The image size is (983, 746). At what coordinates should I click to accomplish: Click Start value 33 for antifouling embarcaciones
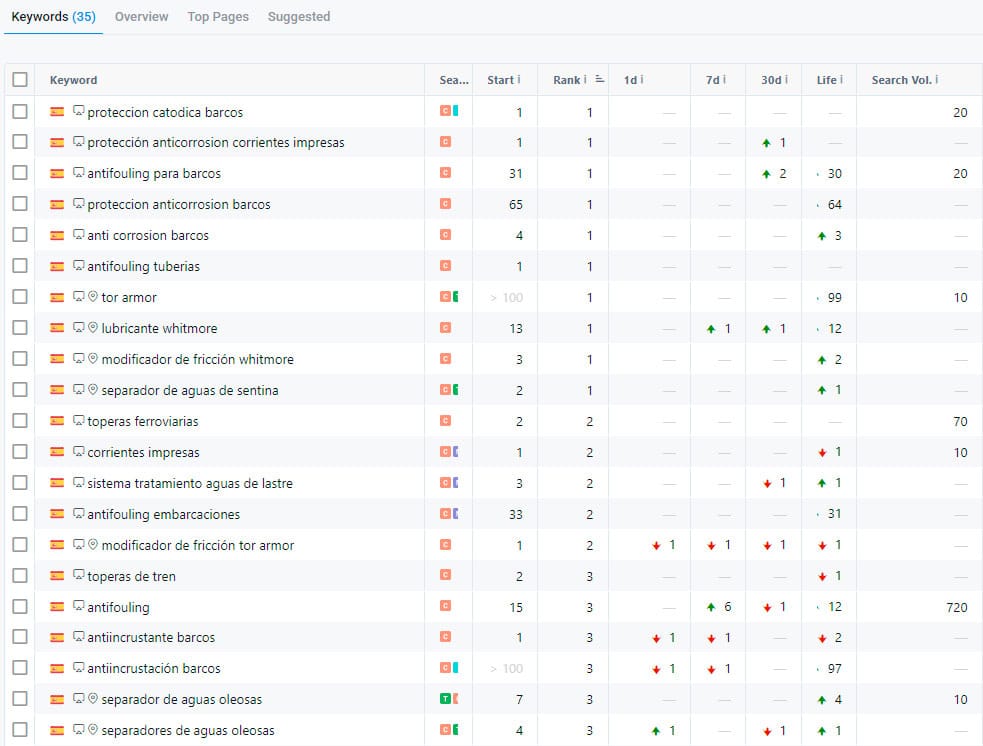click(x=515, y=515)
